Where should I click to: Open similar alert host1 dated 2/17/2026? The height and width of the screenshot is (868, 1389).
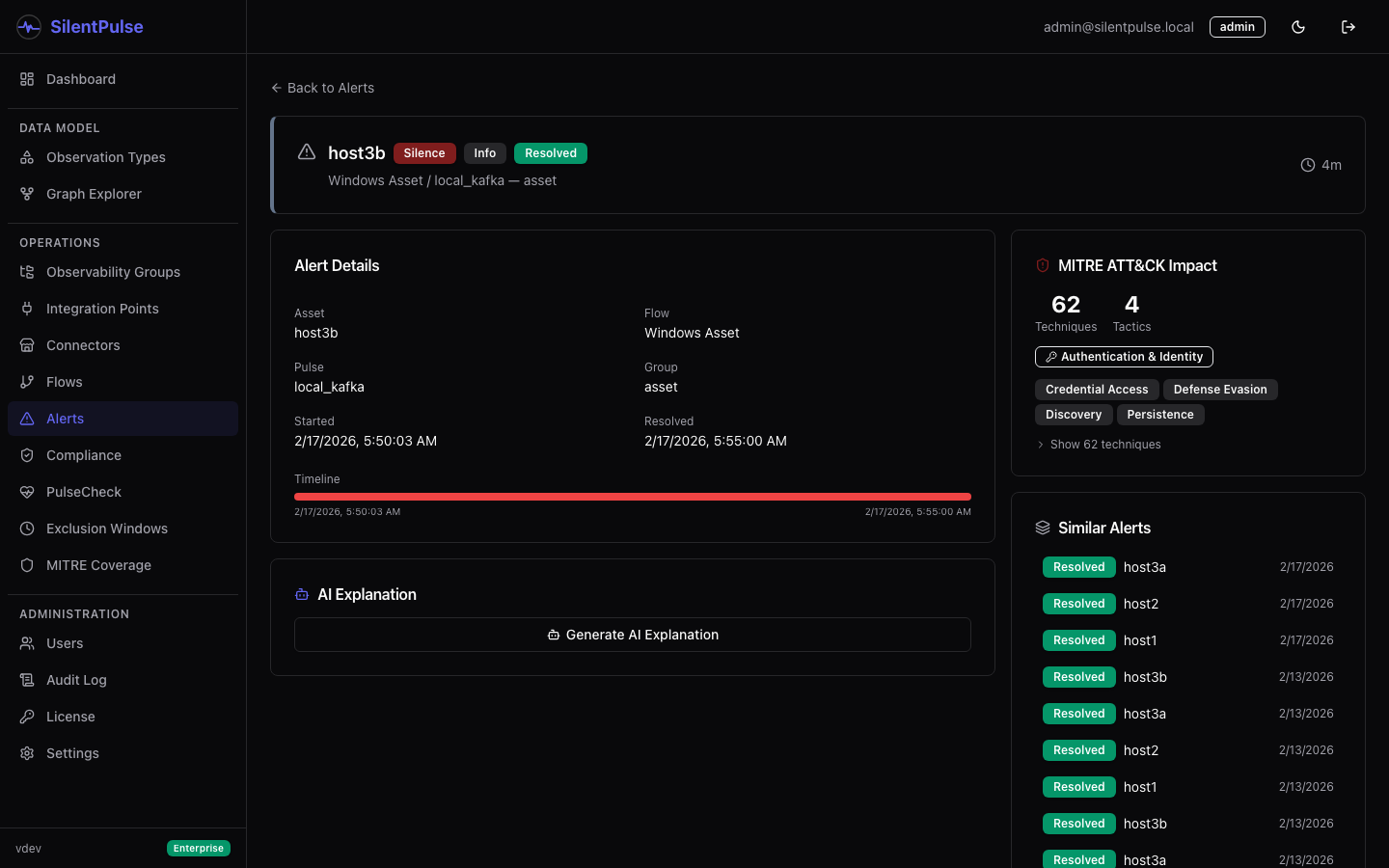click(x=1188, y=640)
